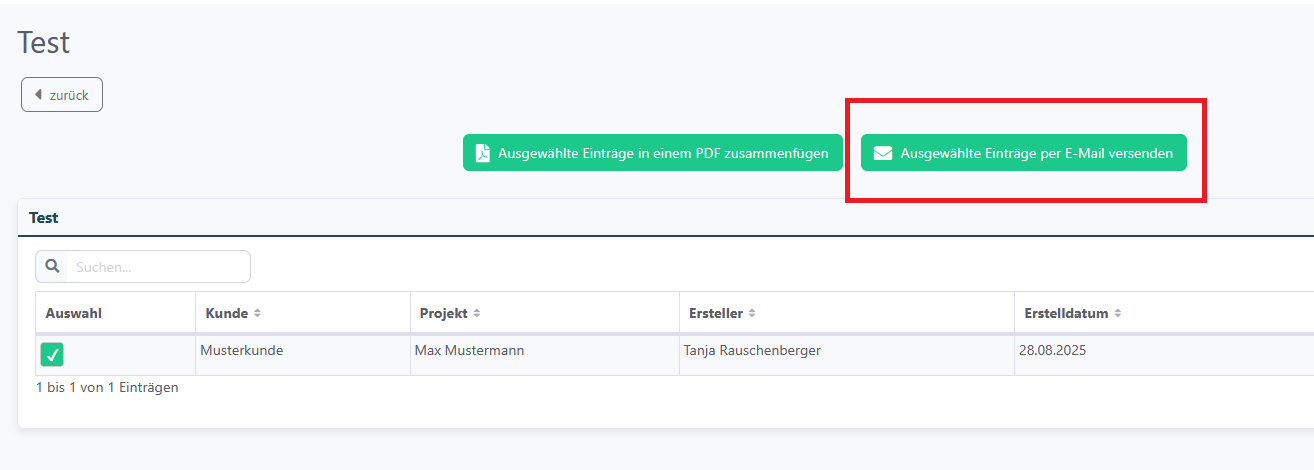Screen dimensions: 1314x470
Task: Send selected entries via E-Mail
Action: click(1024, 153)
